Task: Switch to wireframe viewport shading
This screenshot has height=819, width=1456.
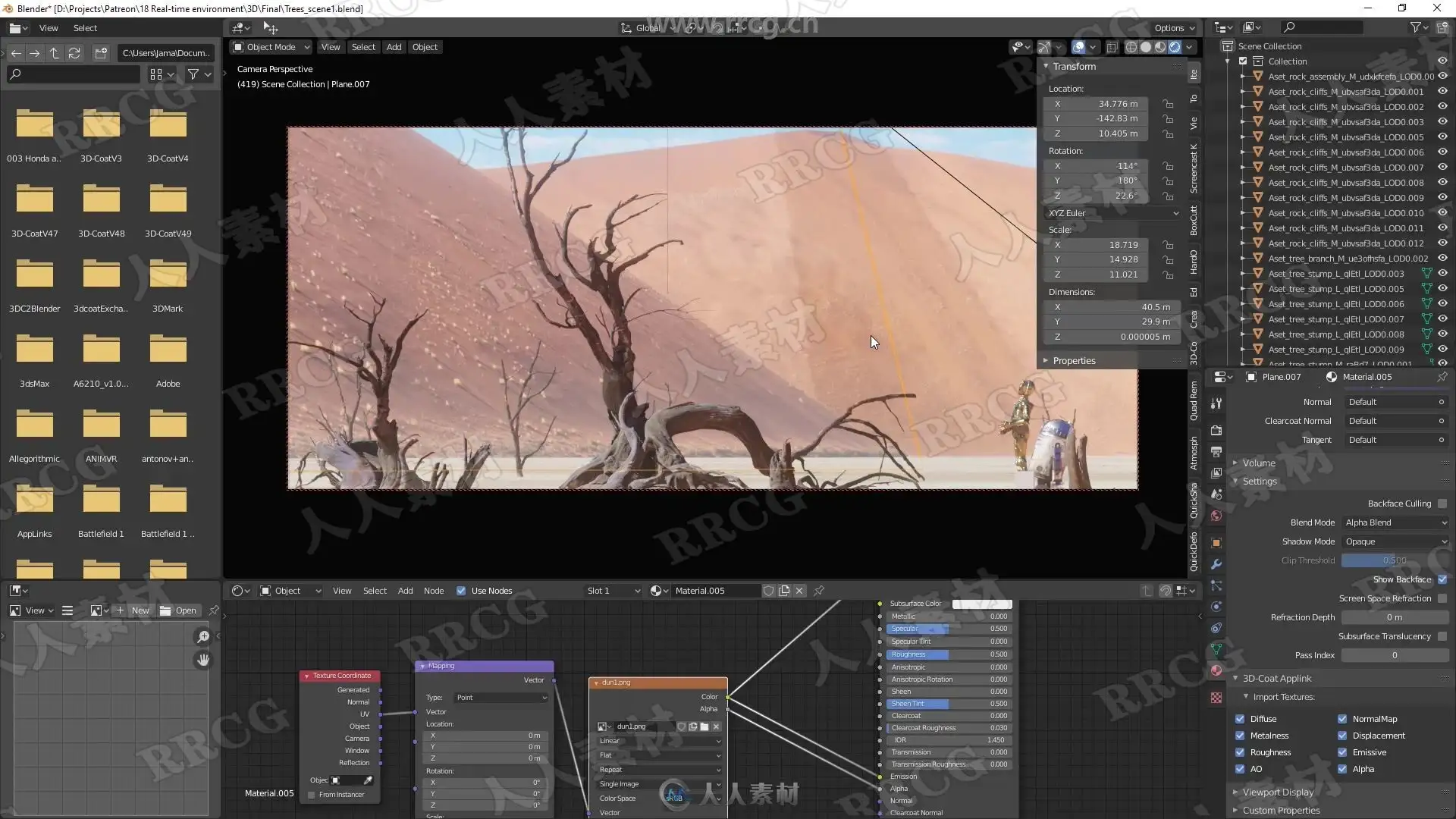Action: pos(1131,47)
